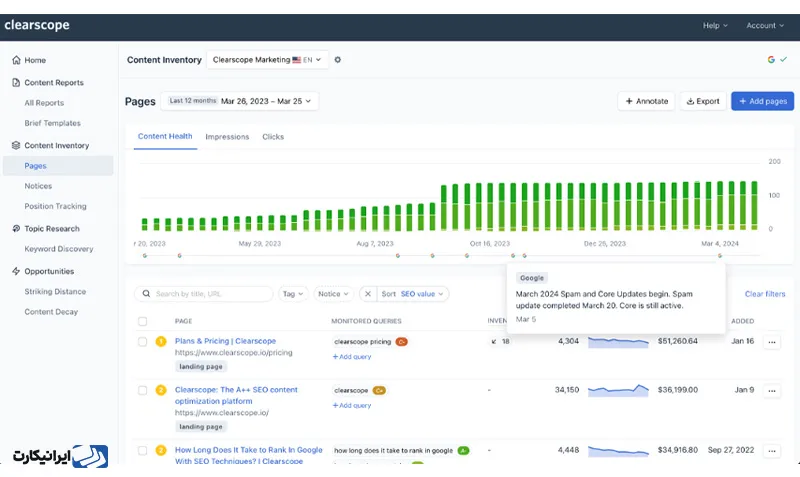This screenshot has width=800, height=477.
Task: Switch to the Content Health tab
Action: (x=165, y=137)
